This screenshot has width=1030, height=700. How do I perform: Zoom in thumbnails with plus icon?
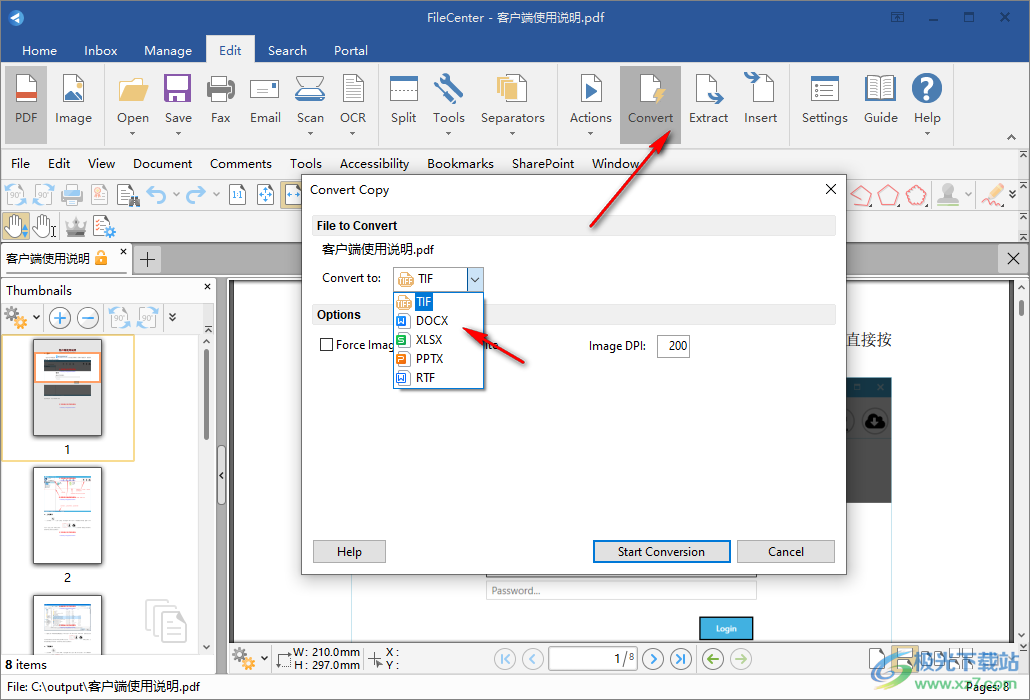(x=60, y=318)
